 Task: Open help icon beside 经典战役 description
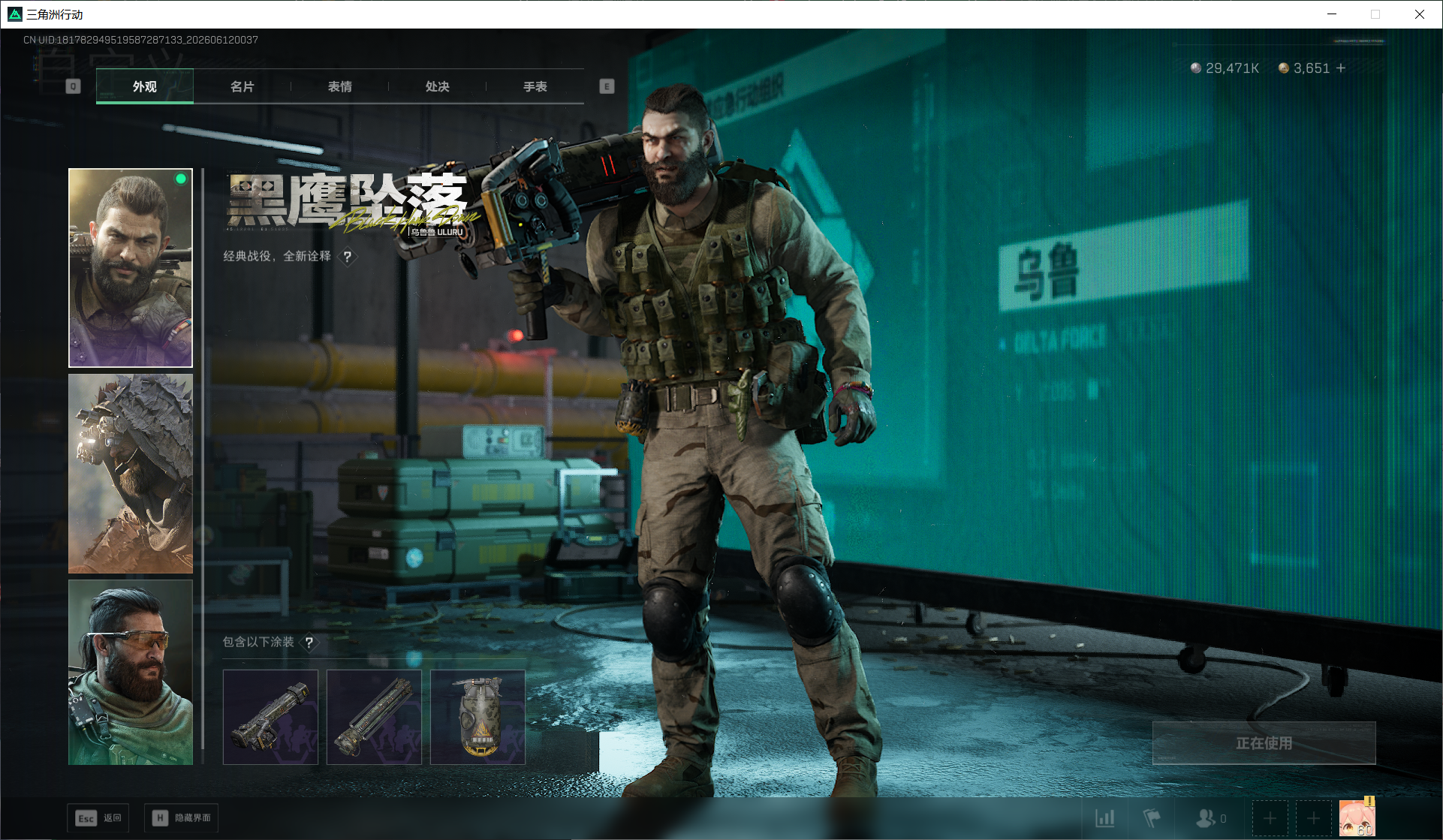coord(347,257)
